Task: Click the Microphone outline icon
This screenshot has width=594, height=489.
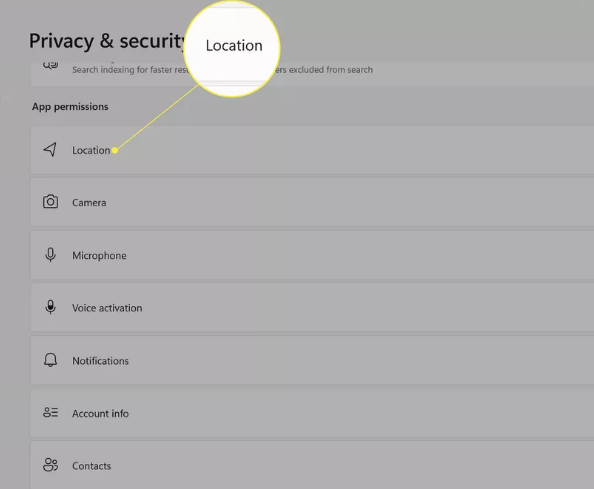Action: [50, 255]
